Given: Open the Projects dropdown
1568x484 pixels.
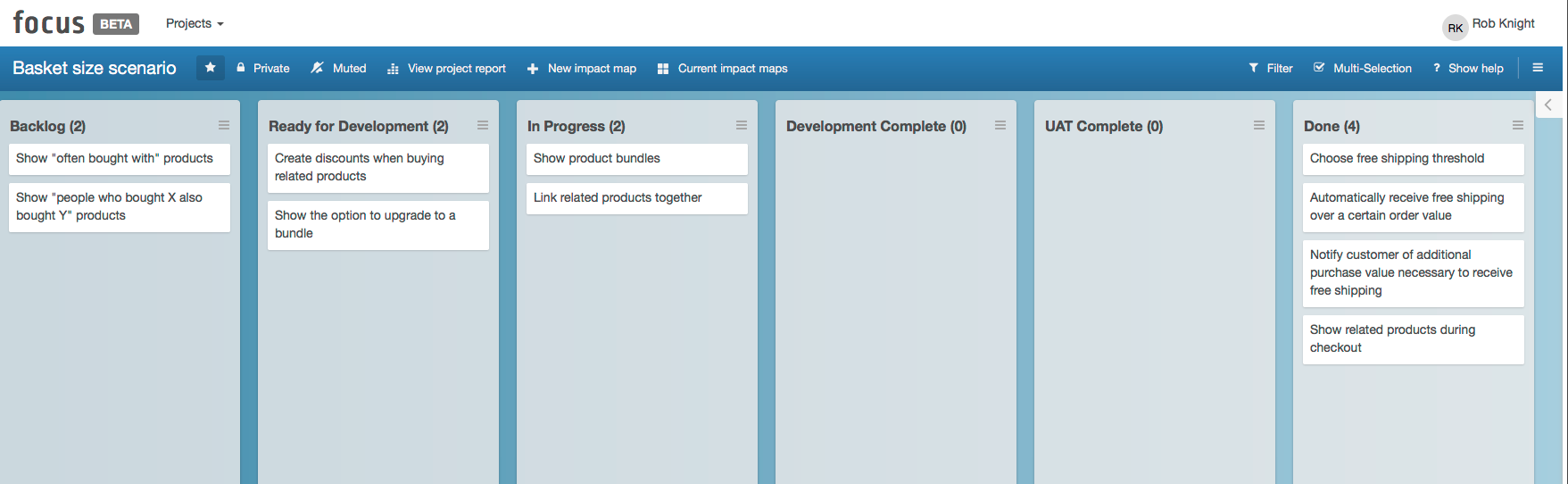Looking at the screenshot, I should [195, 23].
